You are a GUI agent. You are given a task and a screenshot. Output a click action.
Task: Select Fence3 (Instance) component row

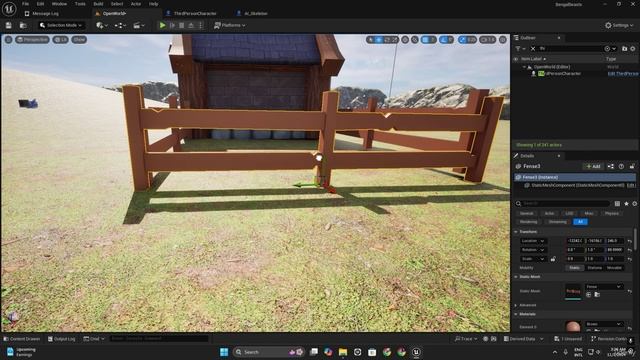[575, 177]
